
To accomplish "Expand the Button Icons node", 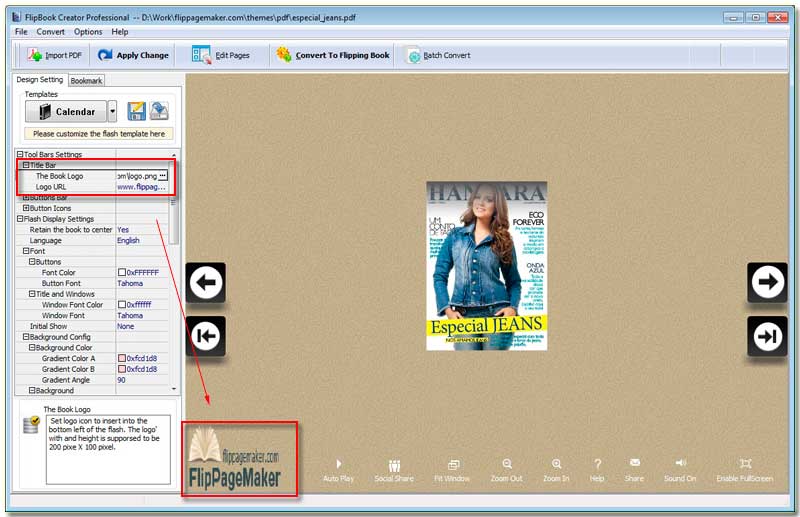I will (26, 208).
